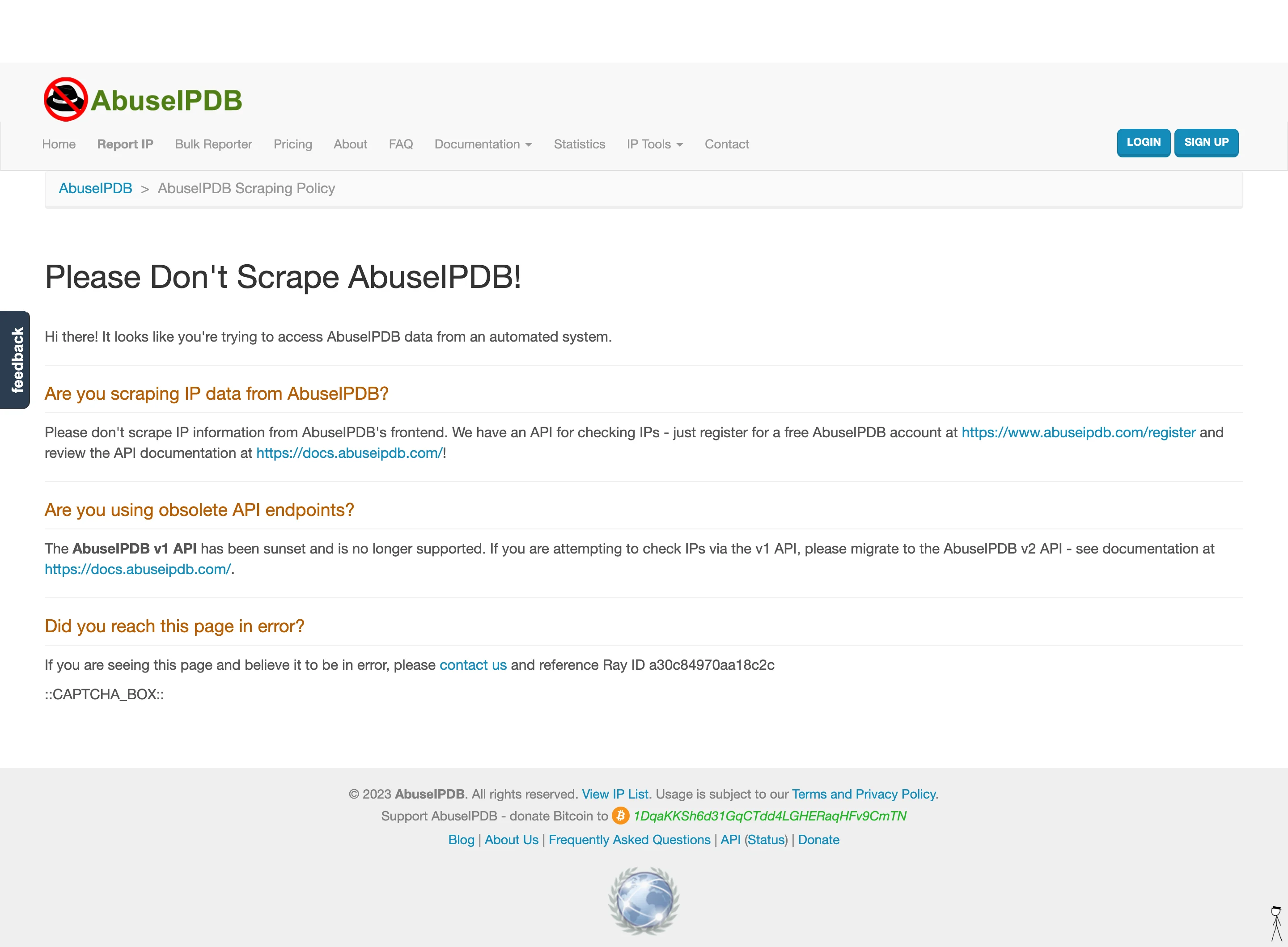
Task: Click the Bitcoin donation address
Action: coord(769,816)
